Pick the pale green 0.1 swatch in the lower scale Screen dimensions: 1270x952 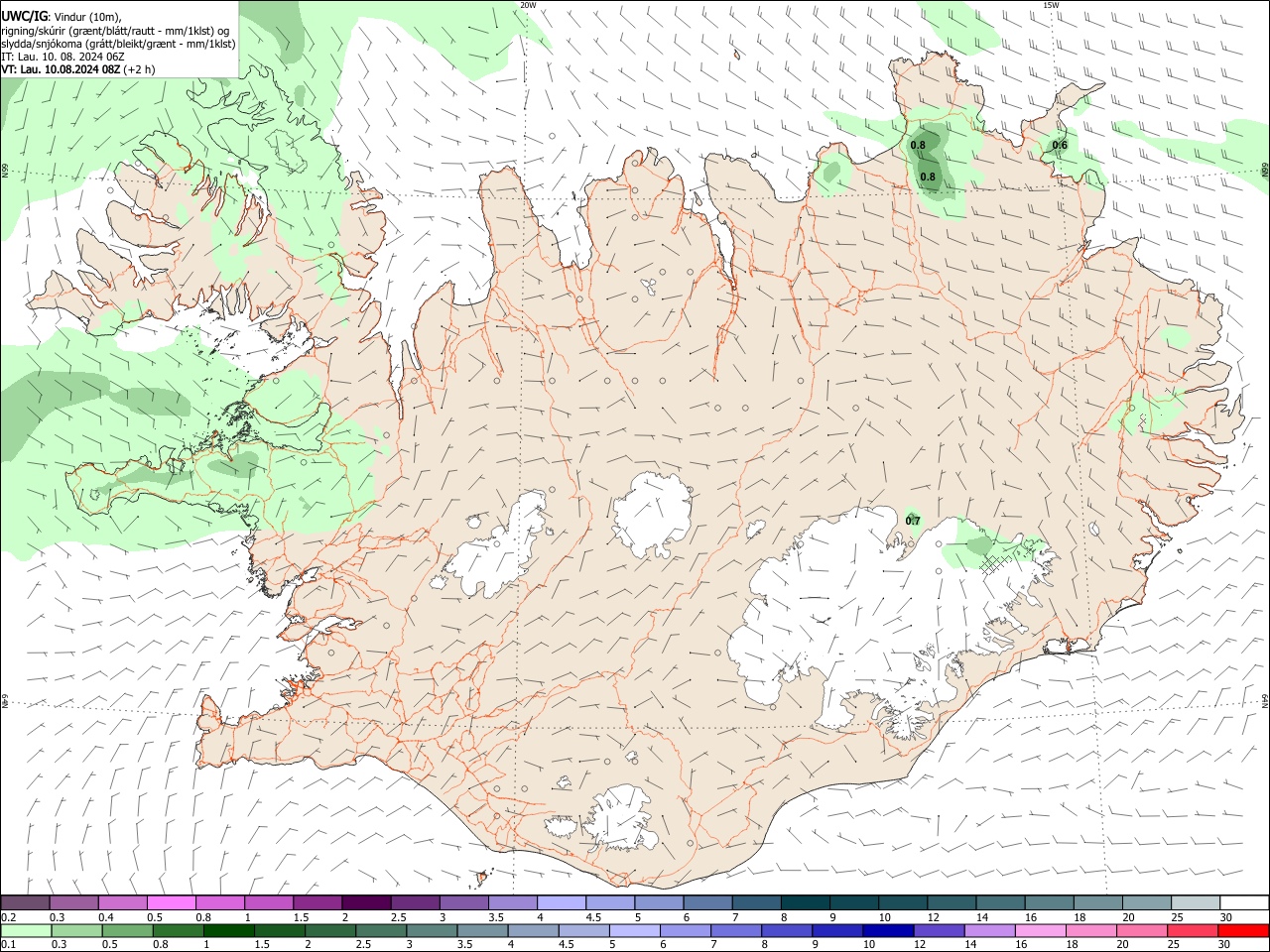point(26,931)
